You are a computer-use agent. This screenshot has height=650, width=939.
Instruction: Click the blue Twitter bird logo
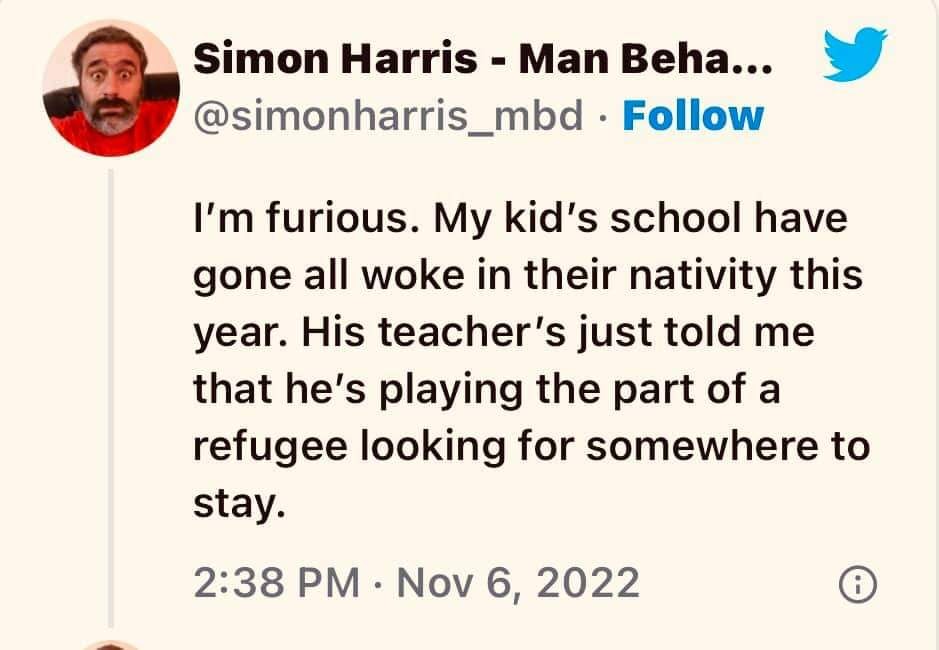coord(855,54)
